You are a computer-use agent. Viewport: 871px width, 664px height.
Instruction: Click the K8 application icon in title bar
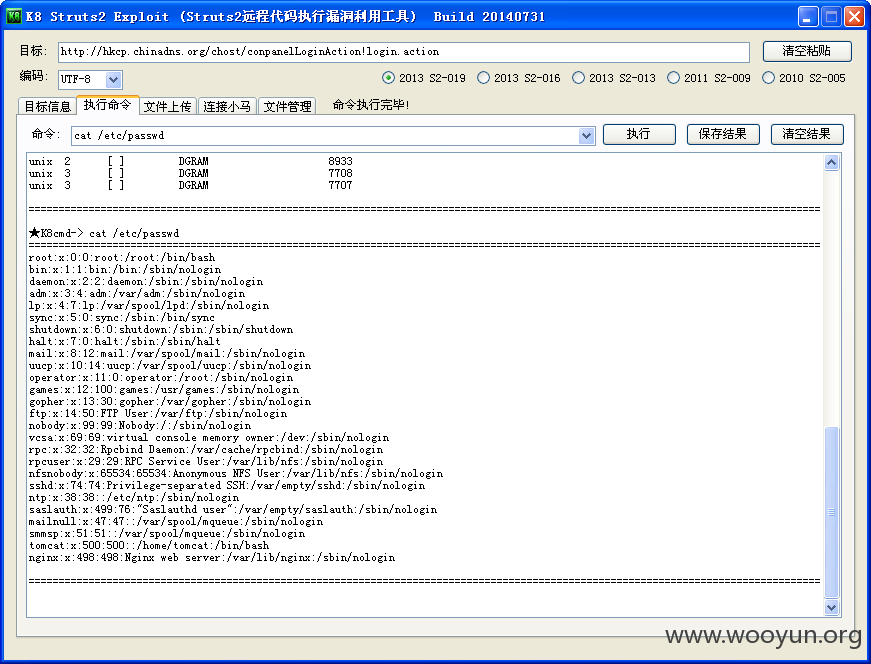click(13, 16)
